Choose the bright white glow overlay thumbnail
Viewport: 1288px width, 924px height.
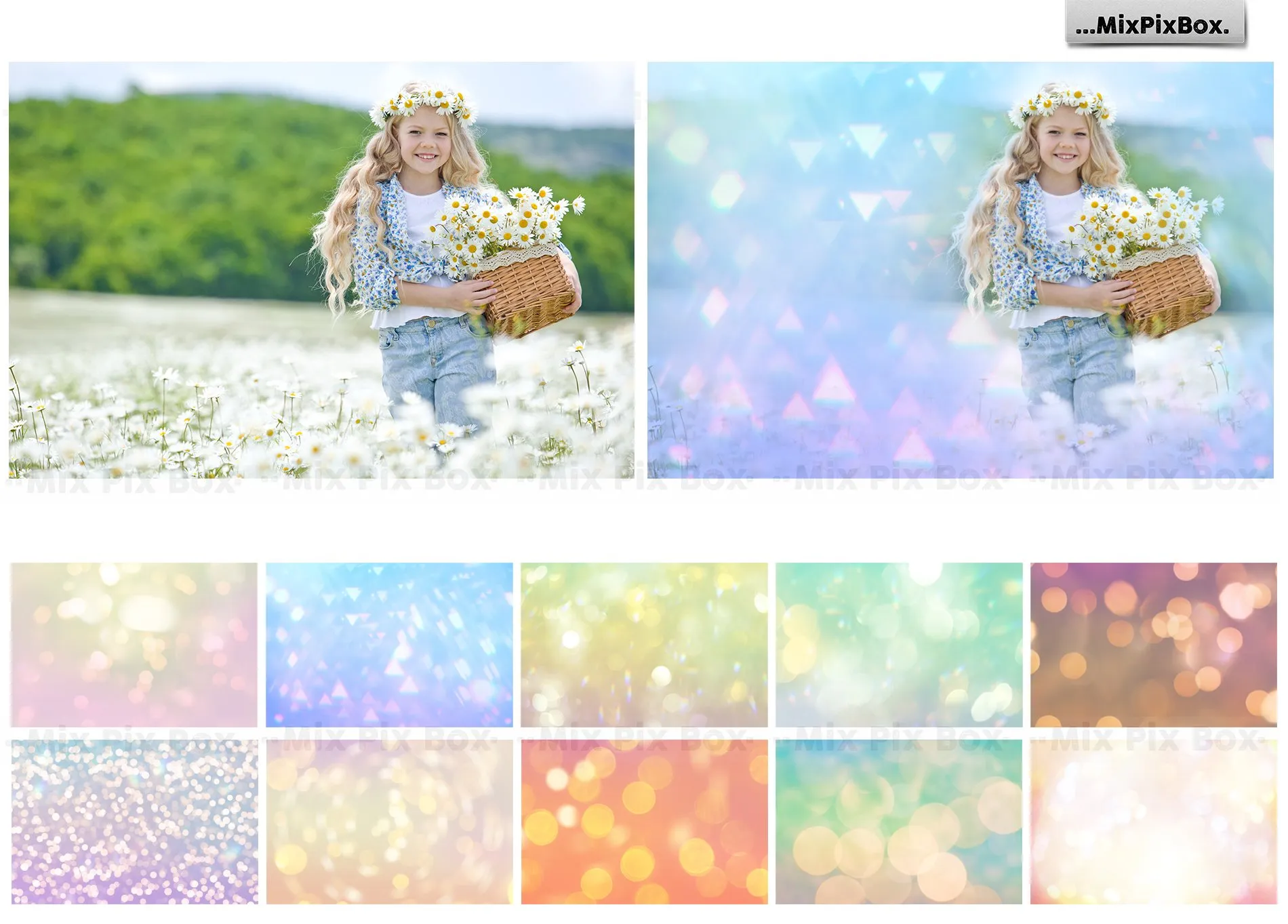click(1153, 822)
